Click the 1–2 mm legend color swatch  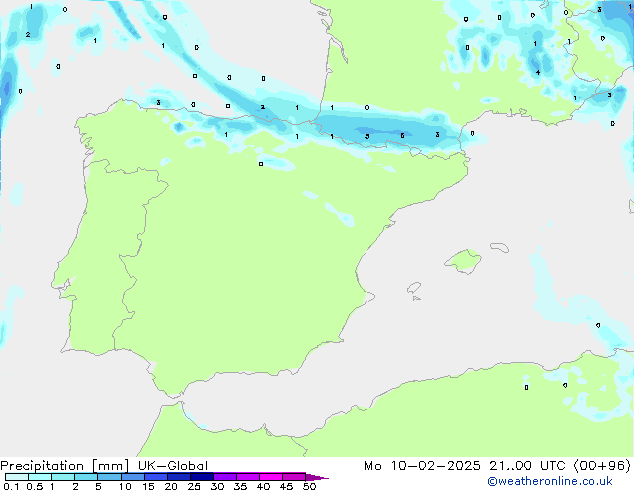pyautogui.click(x=63, y=477)
